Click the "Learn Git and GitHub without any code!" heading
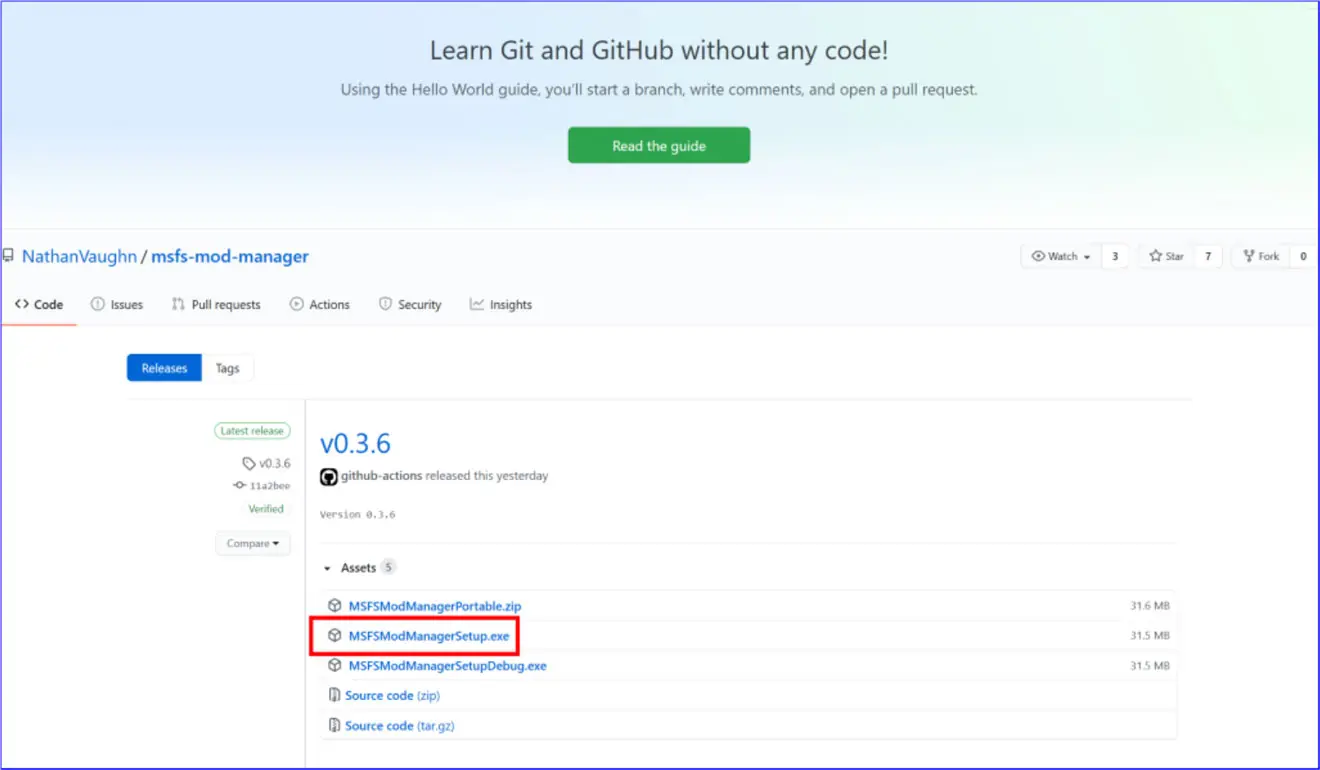Screen dimensions: 1320x770 pos(659,50)
